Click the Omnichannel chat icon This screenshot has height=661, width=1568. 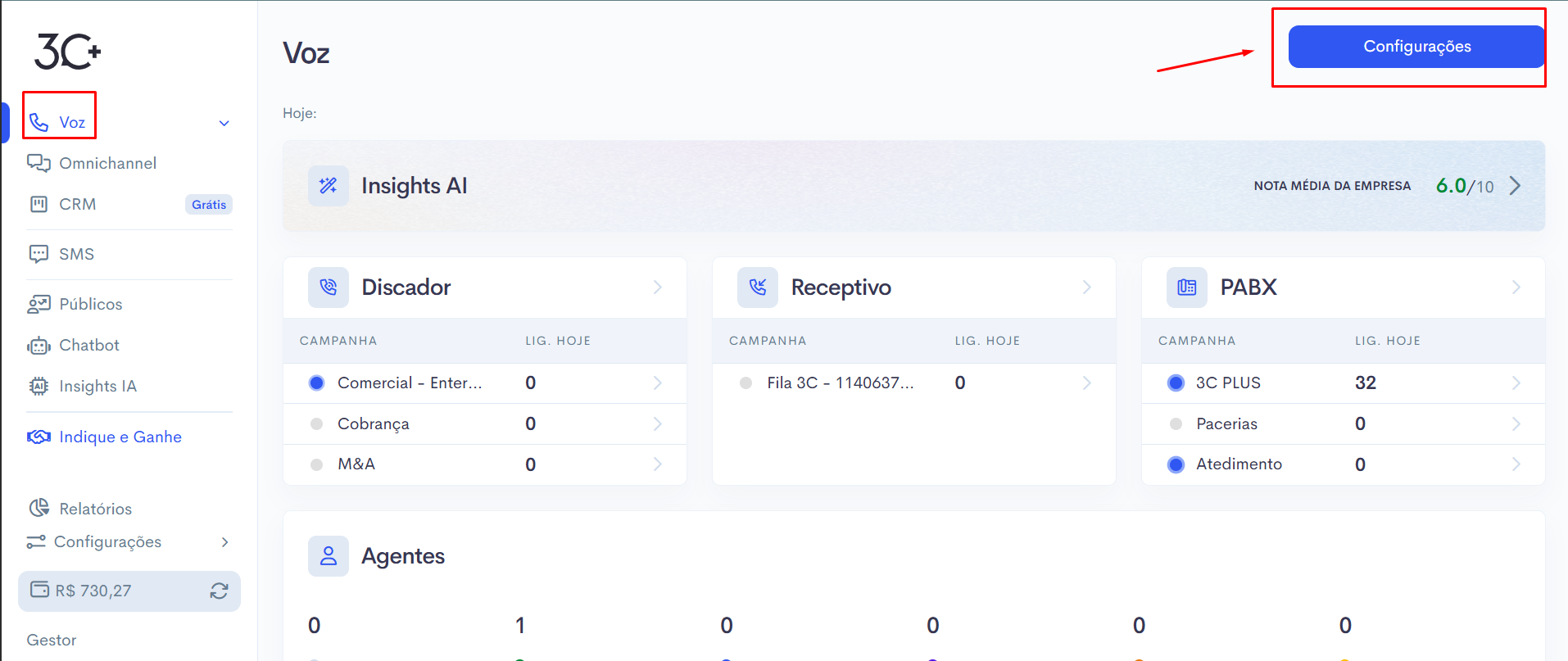point(39,163)
